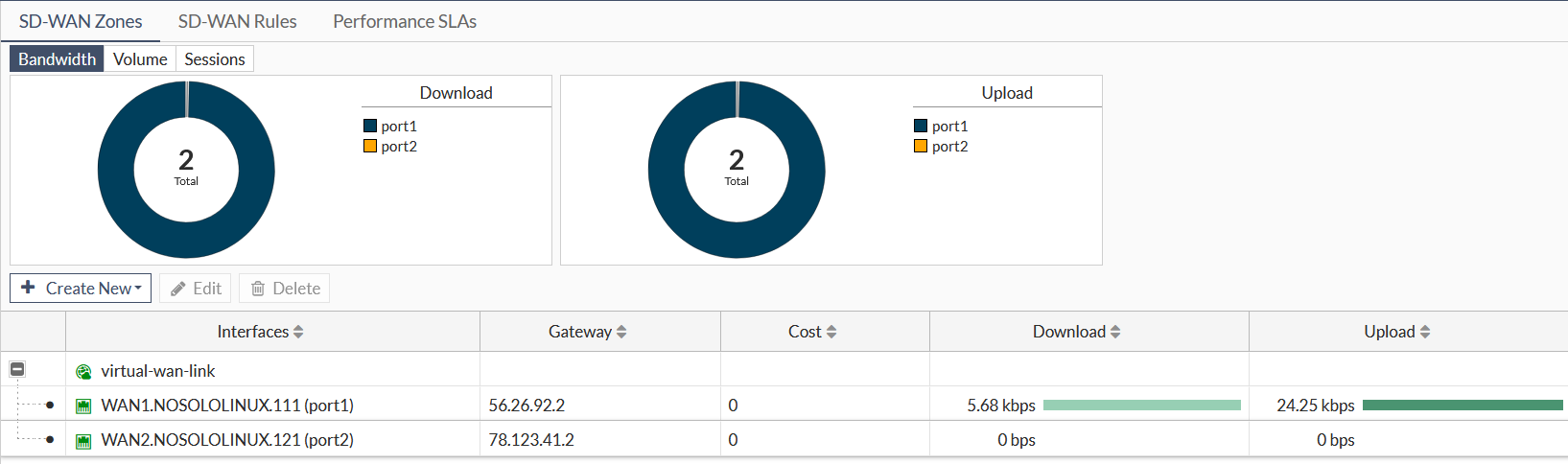Click the Edit button

tap(196, 289)
